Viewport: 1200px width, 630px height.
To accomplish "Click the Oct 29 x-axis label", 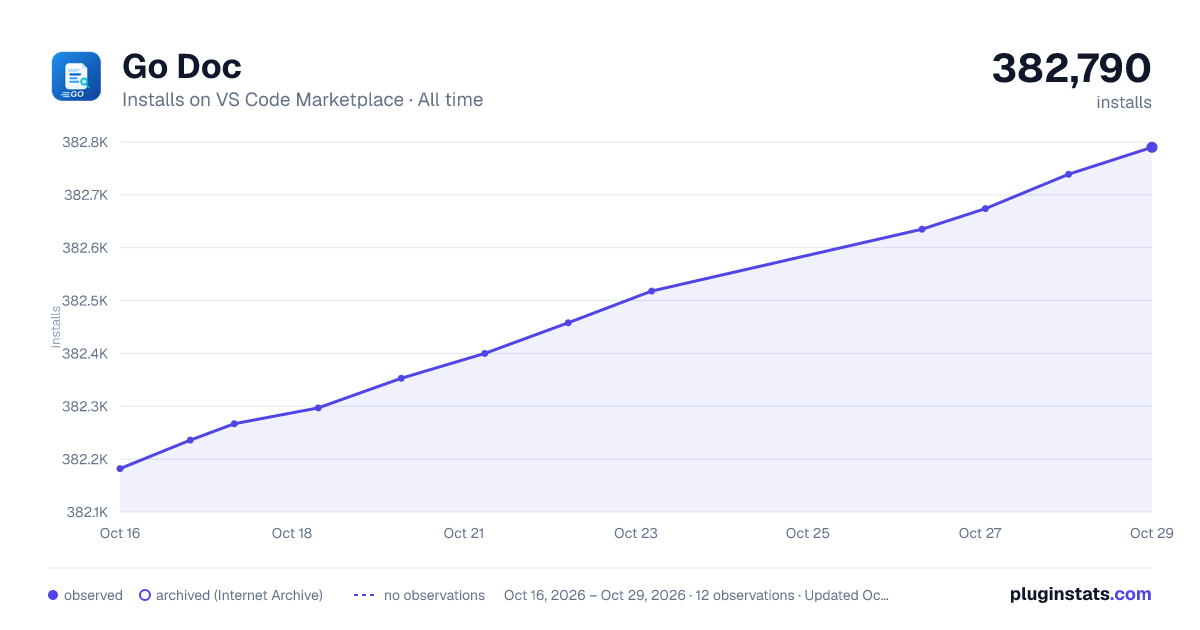I will point(1150,533).
